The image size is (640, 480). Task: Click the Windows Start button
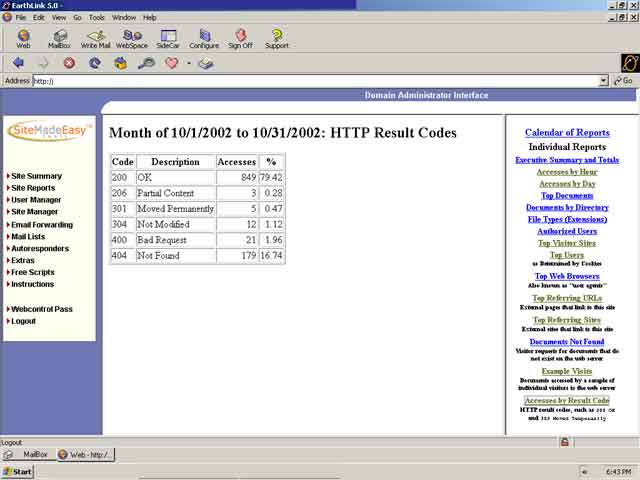click(x=18, y=471)
